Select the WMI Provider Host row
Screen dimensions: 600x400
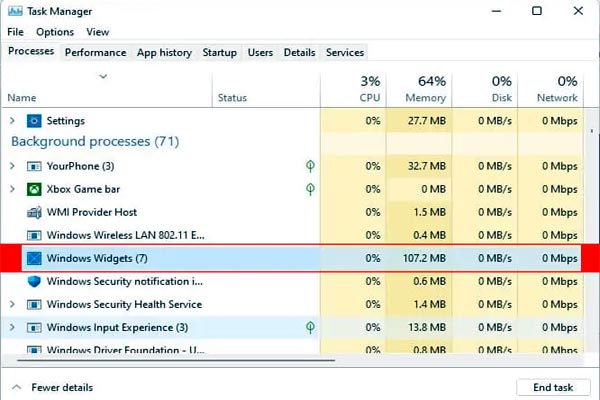click(x=292, y=212)
